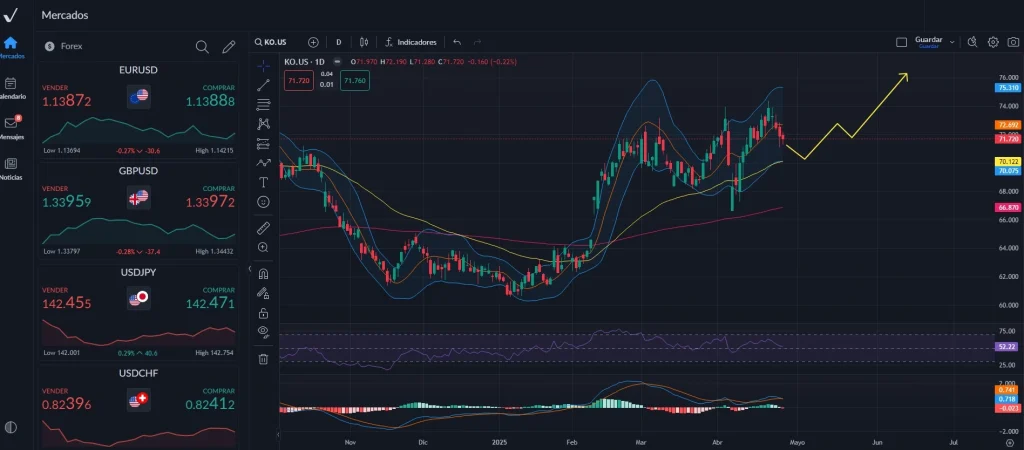Select the brush/path drawing tool
This screenshot has height=450, width=1024.
point(263,163)
